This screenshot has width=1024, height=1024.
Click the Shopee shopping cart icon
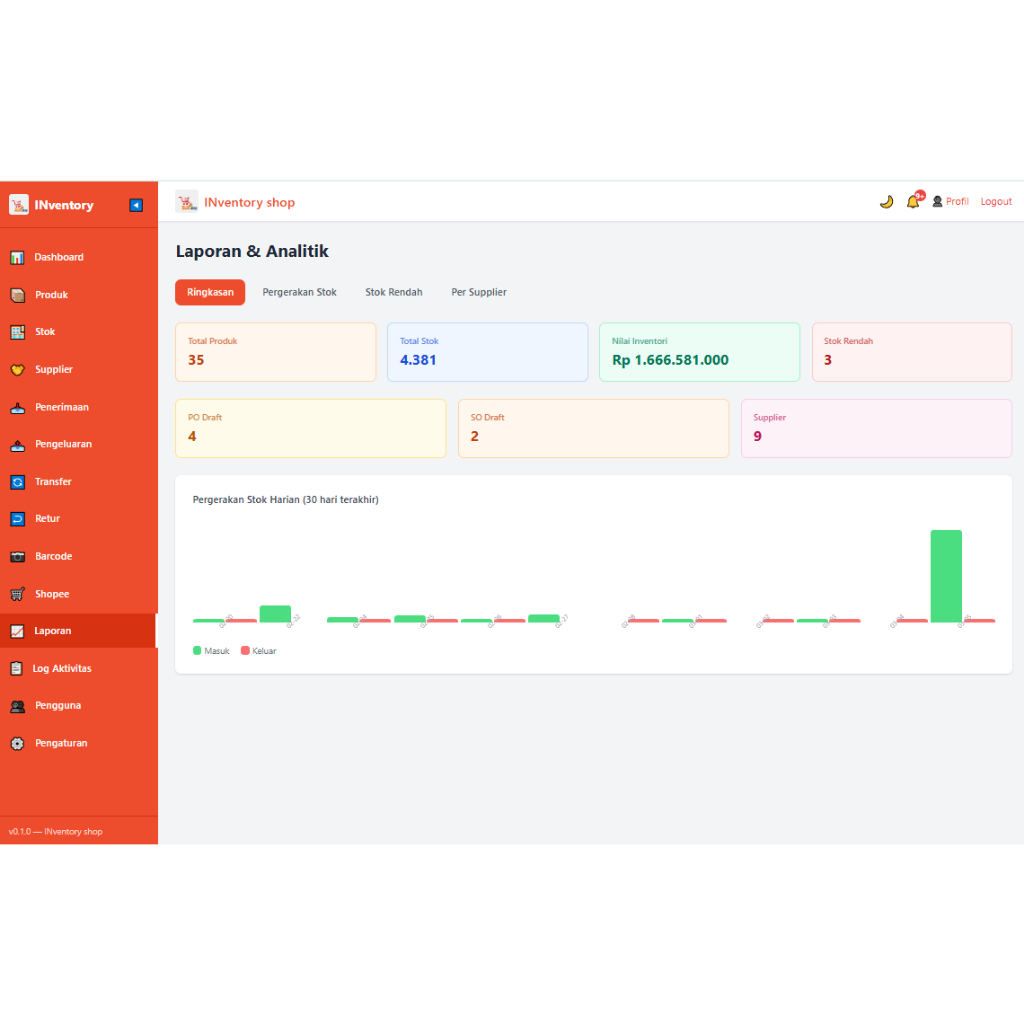coord(18,594)
